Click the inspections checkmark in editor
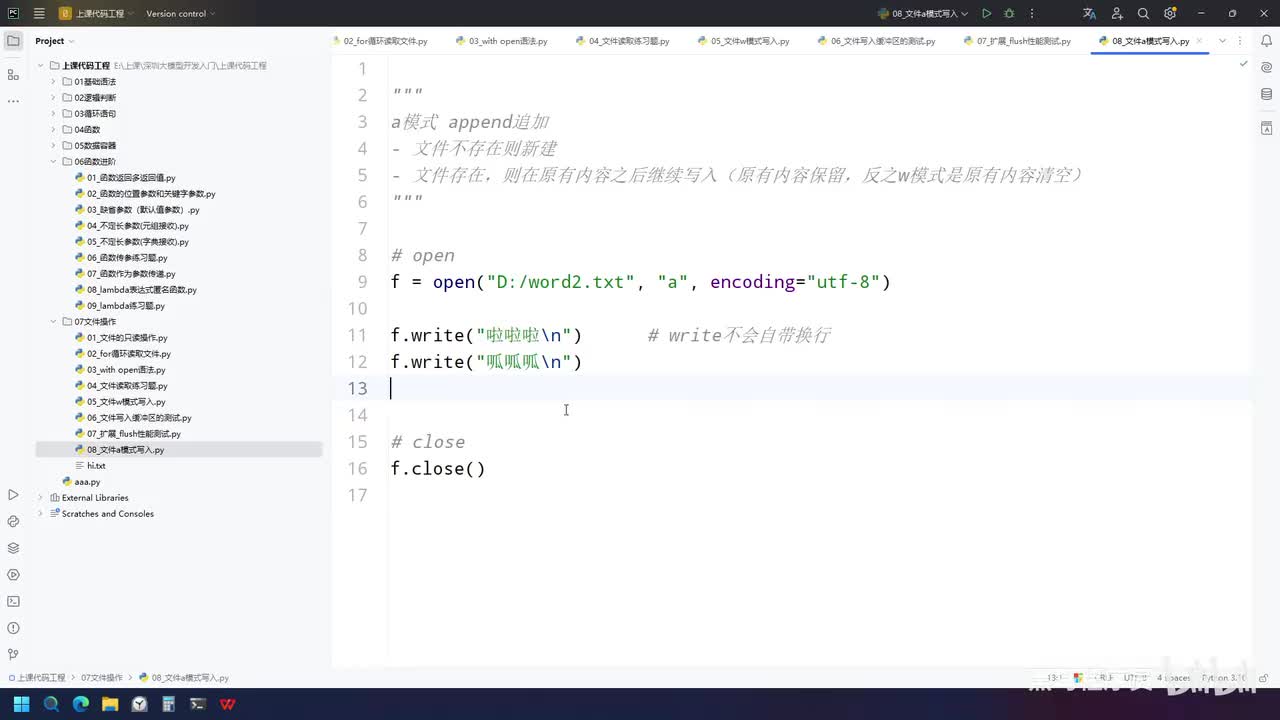Viewport: 1280px width, 720px height. (x=1243, y=63)
